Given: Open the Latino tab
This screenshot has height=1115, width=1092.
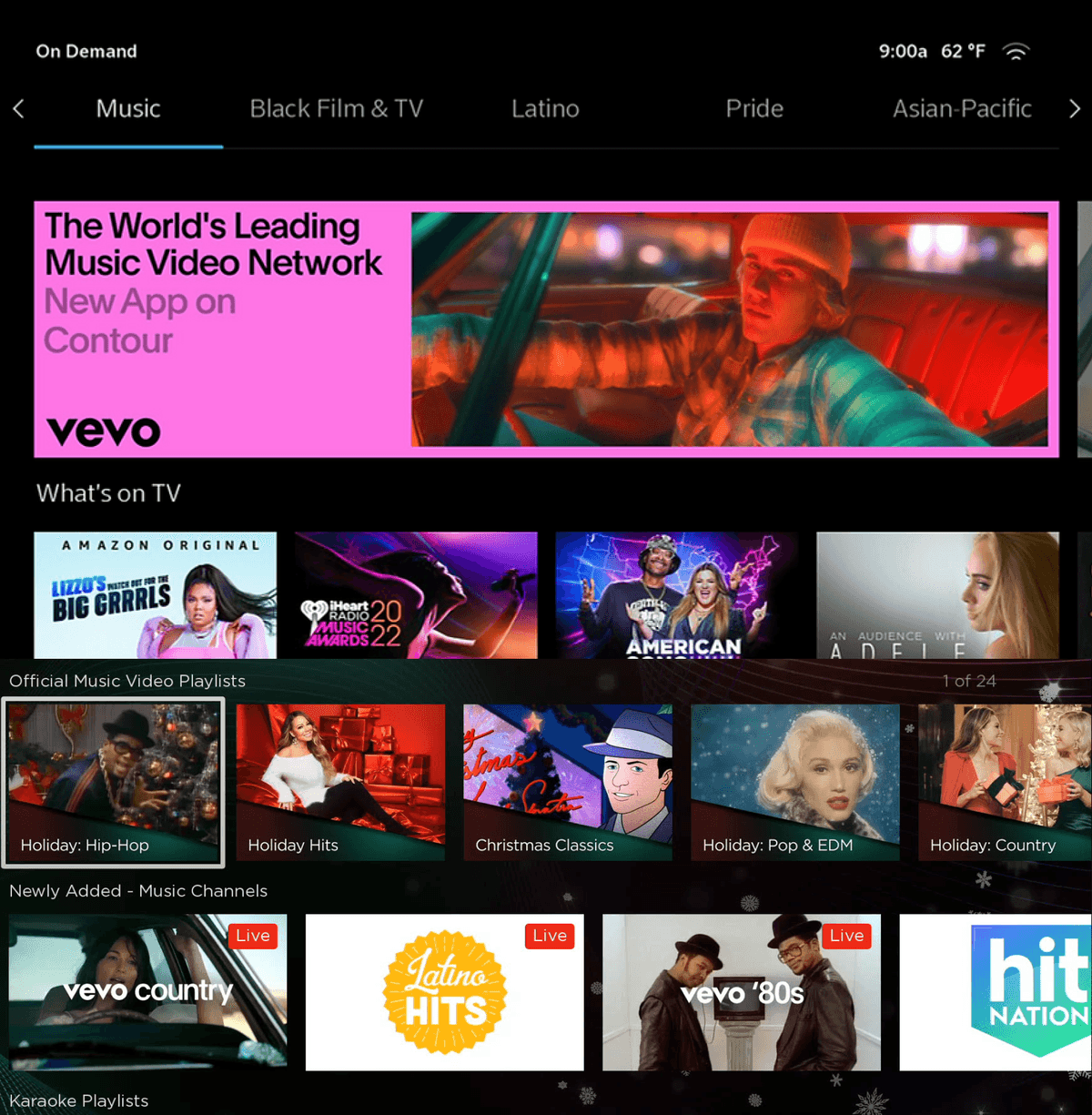Looking at the screenshot, I should click(545, 109).
